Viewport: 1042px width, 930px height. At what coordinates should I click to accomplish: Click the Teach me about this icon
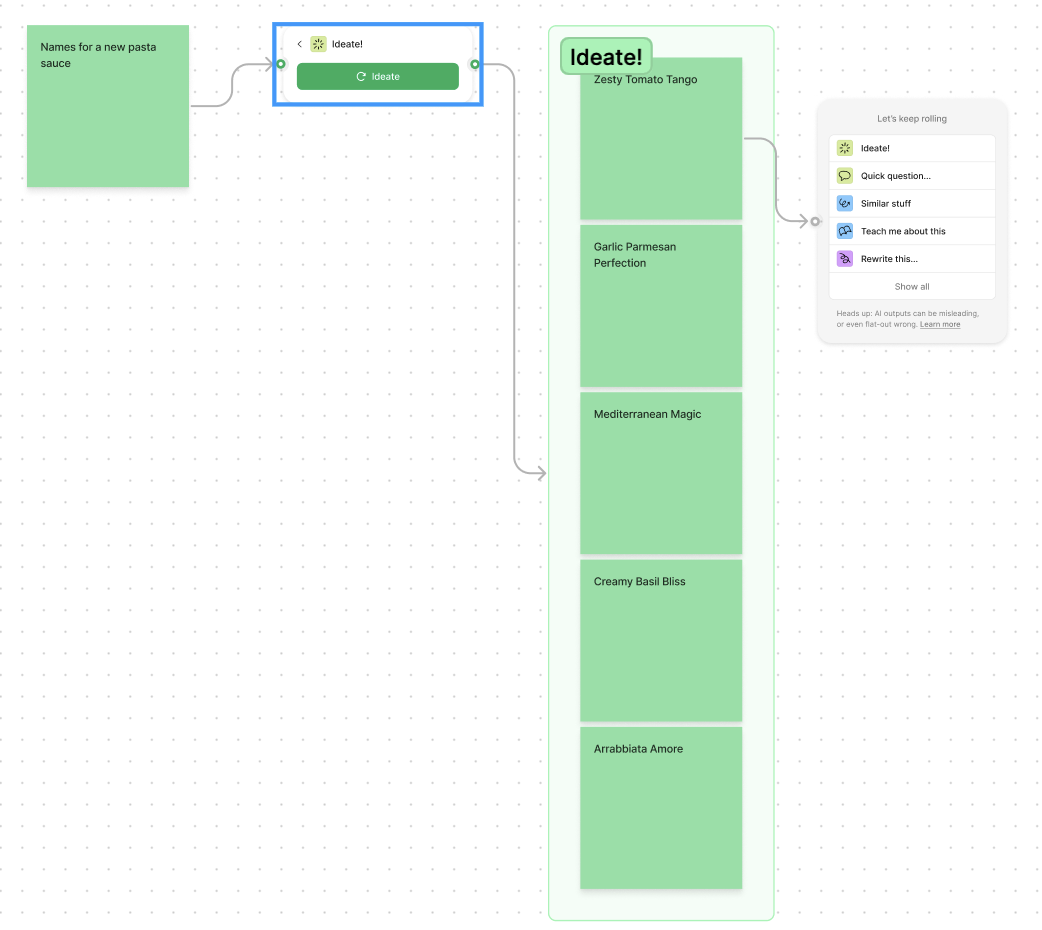(x=845, y=231)
